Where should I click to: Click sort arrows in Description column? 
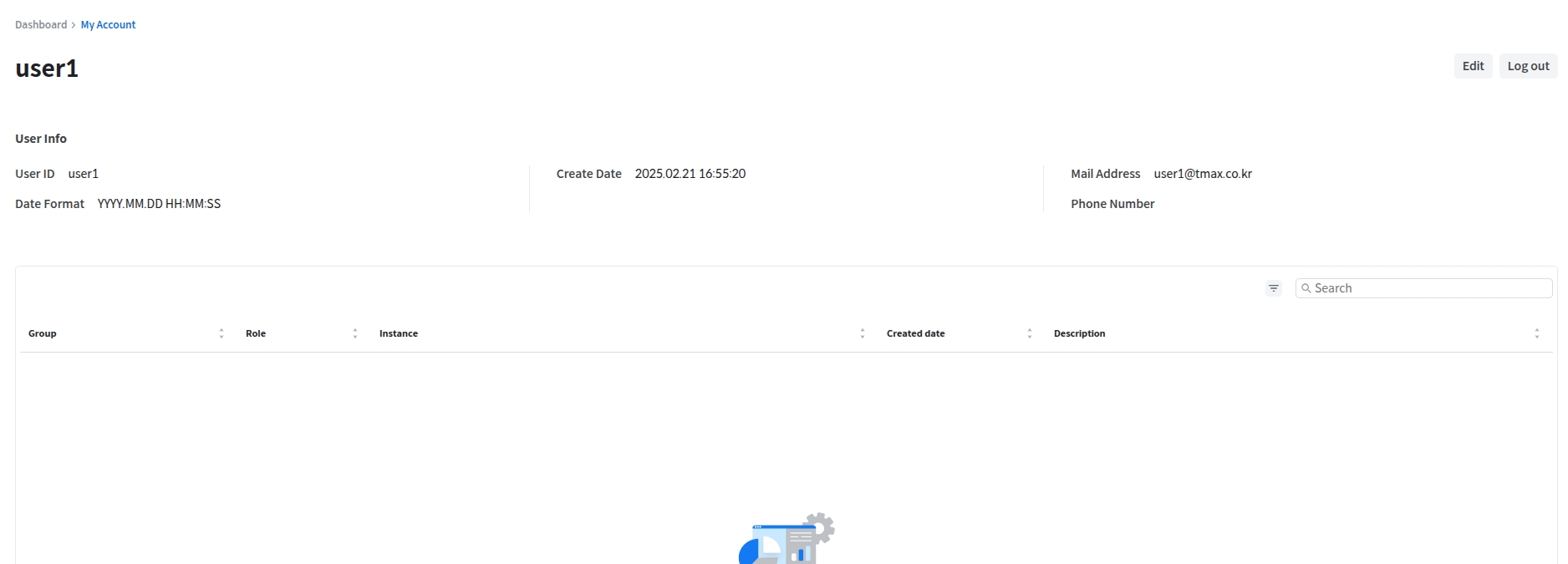[1537, 333]
